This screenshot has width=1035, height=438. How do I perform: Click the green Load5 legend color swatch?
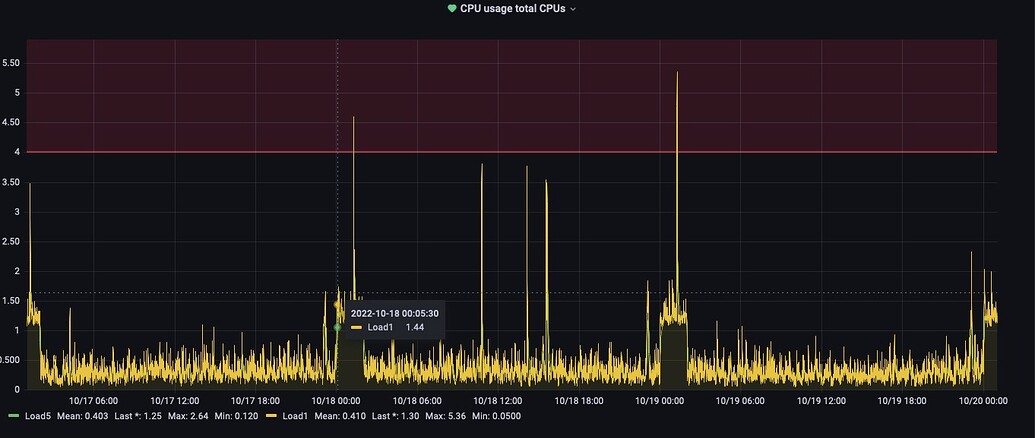[x=14, y=416]
